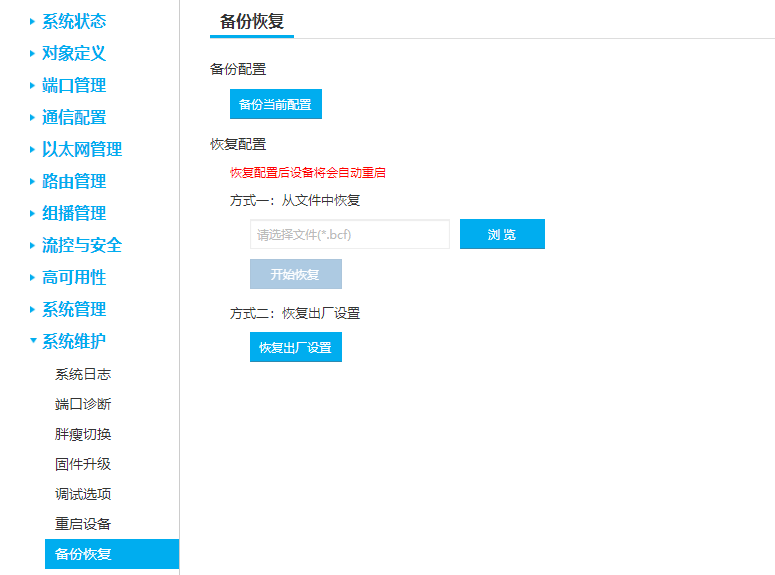The height and width of the screenshot is (575, 775).
Task: Expand the 系统管理 sidebar section
Action: [x=73, y=309]
